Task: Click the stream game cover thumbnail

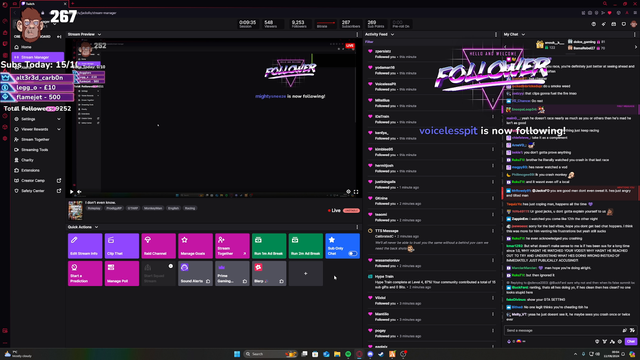Action: 75,211
